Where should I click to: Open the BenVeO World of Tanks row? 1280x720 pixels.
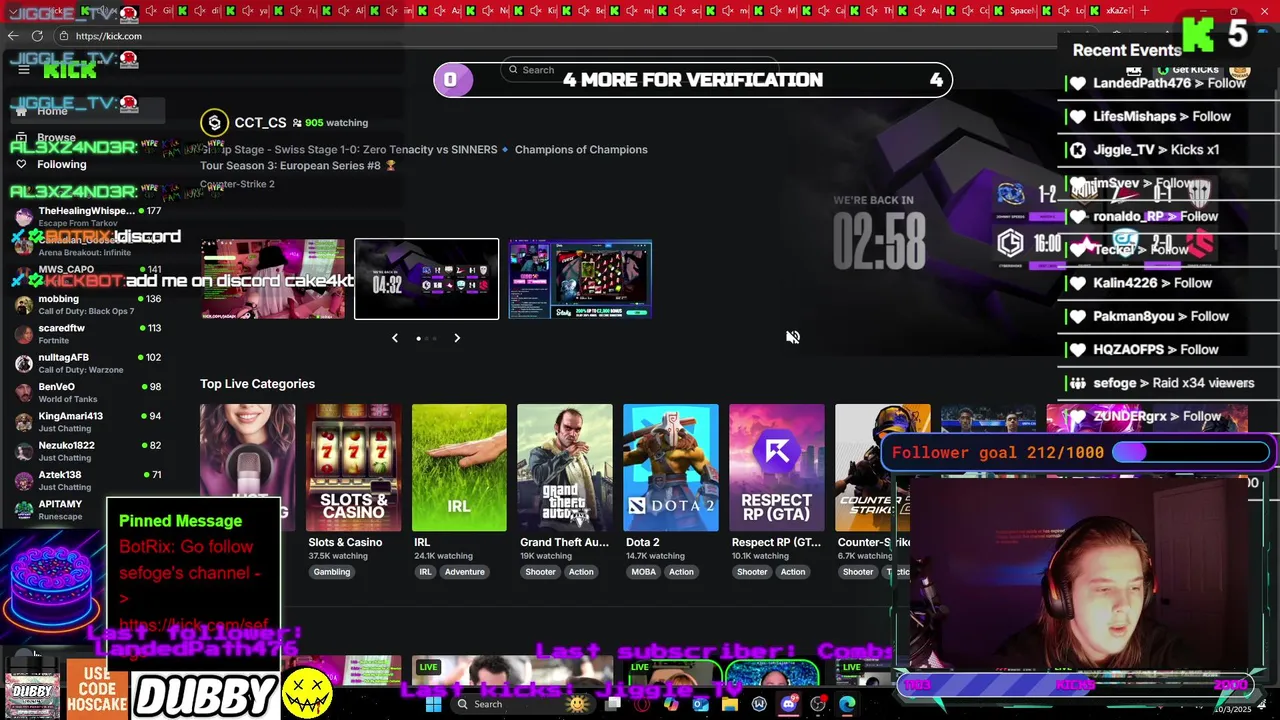click(88, 393)
